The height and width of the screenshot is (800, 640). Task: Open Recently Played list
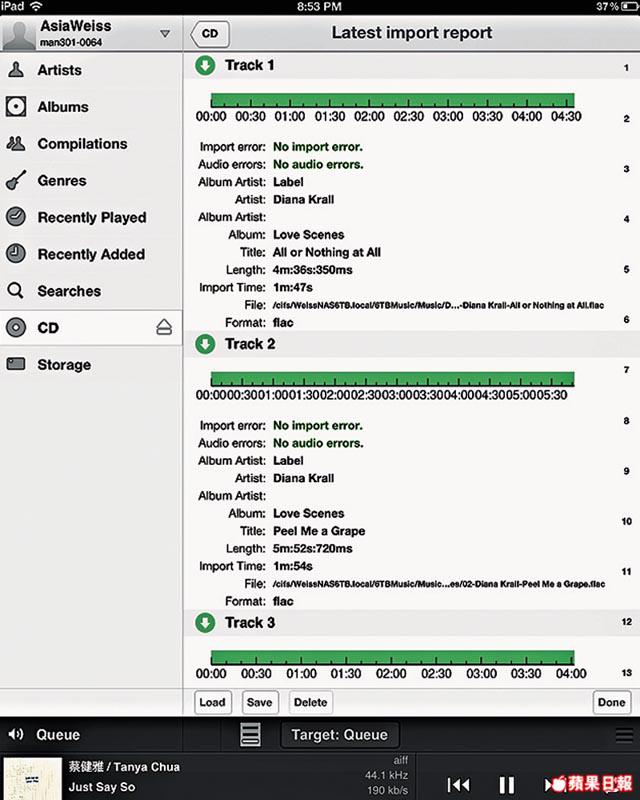pyautogui.click(x=91, y=217)
